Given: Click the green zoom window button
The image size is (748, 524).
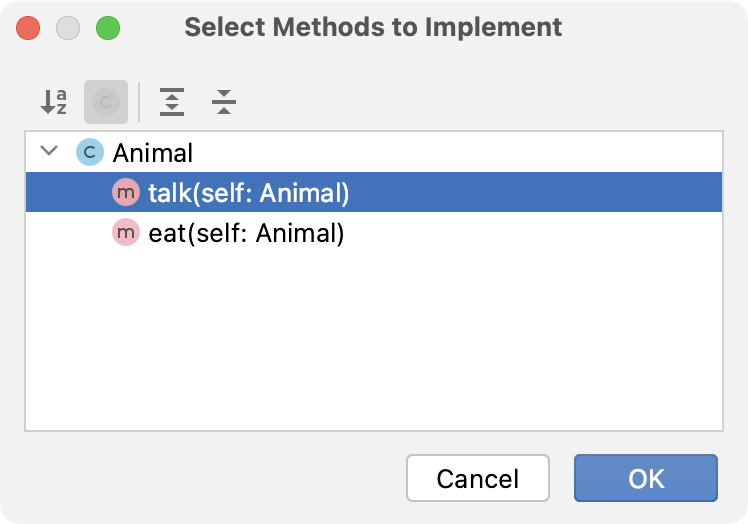Looking at the screenshot, I should 107,28.
